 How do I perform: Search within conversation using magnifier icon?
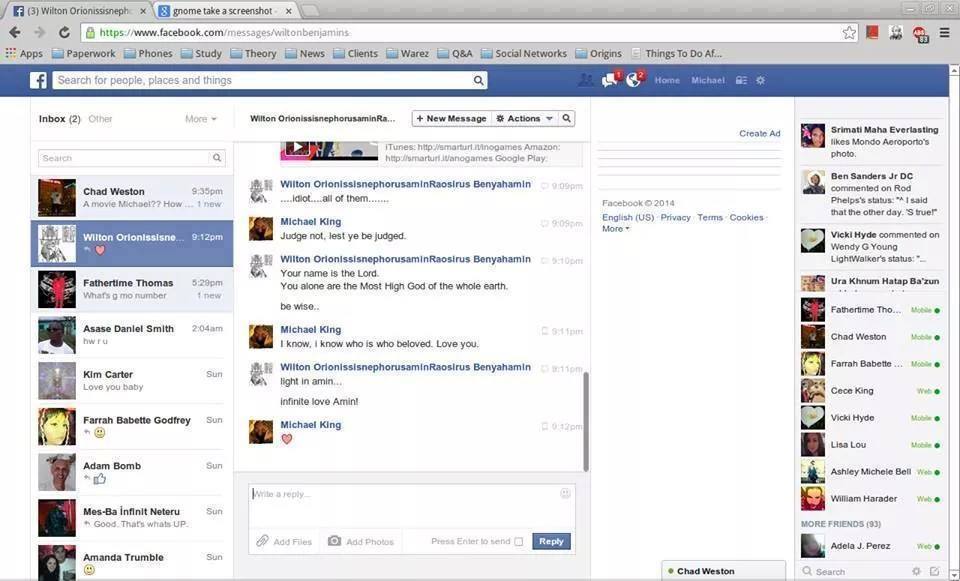pyautogui.click(x=567, y=118)
